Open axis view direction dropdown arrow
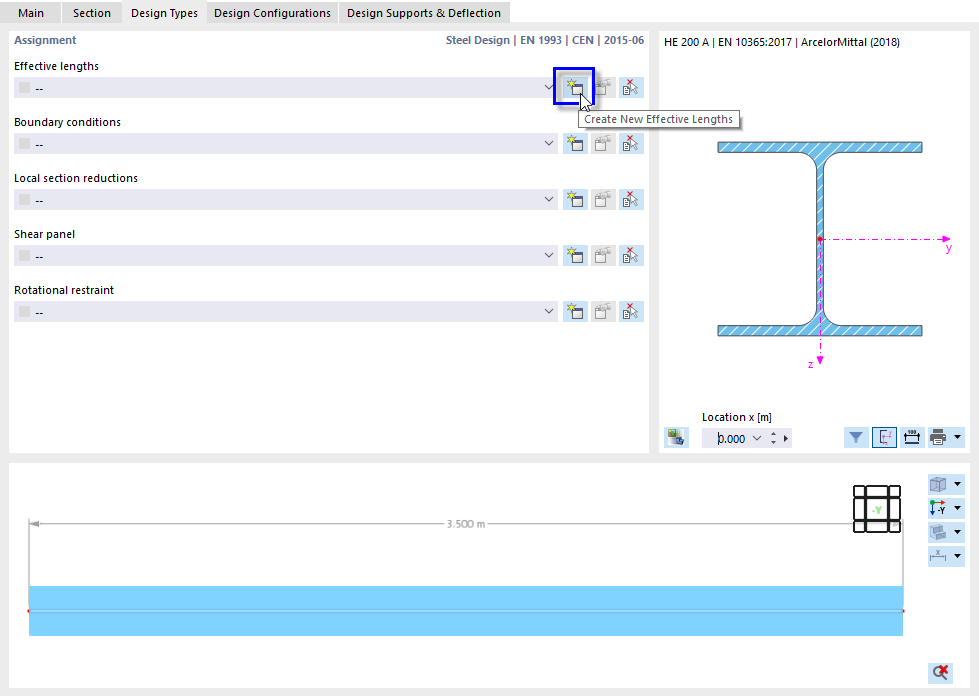The image size is (979, 696). (957, 508)
